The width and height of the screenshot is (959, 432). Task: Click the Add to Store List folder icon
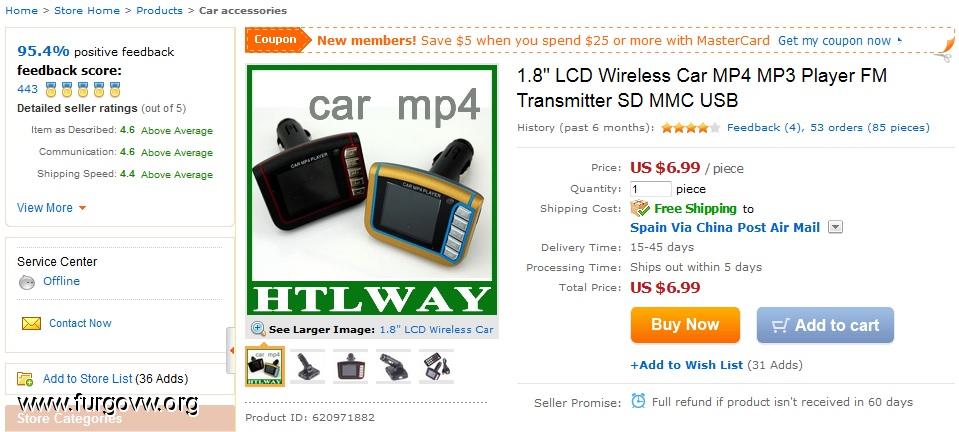click(25, 379)
